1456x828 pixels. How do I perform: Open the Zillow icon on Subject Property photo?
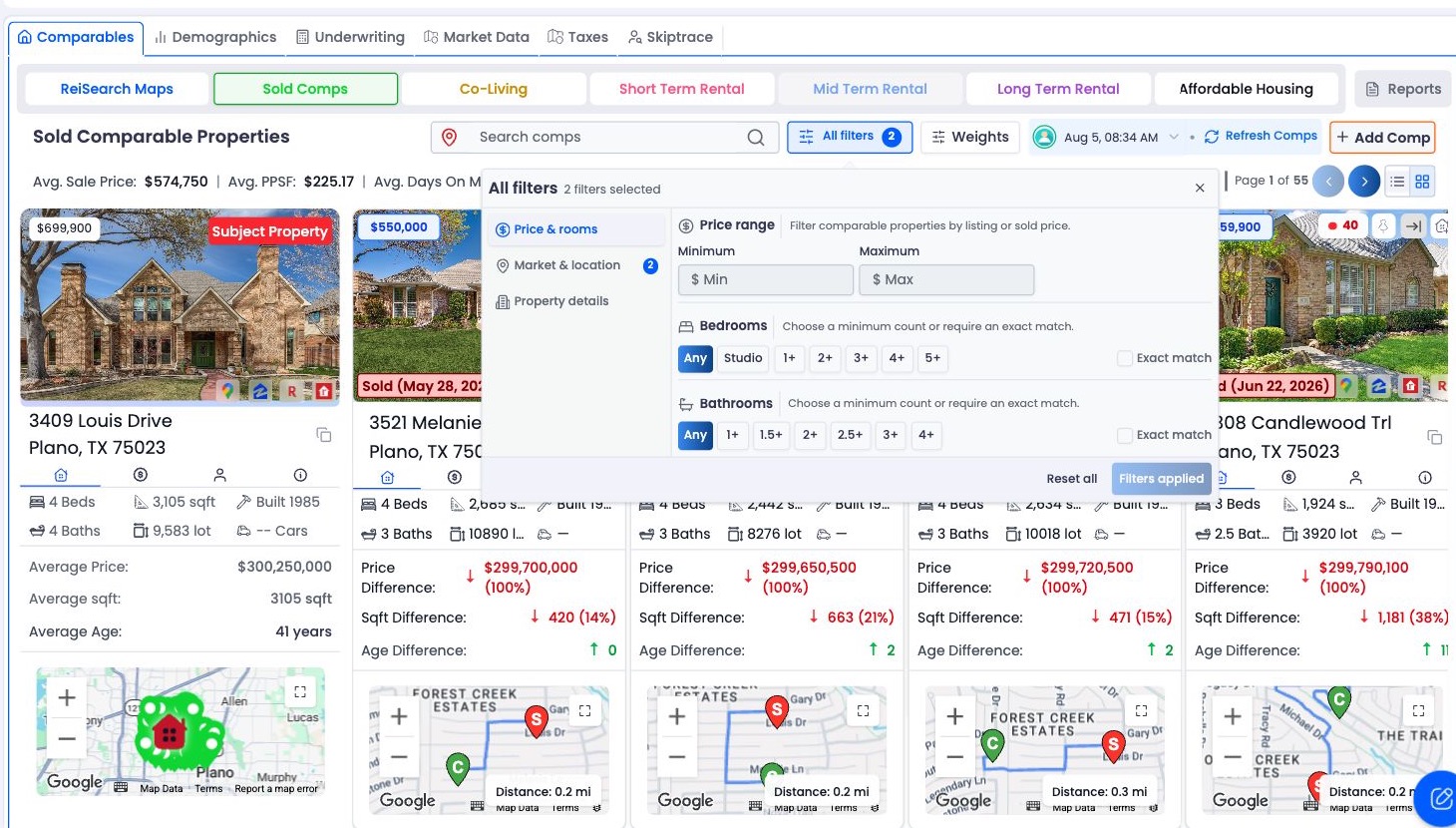tap(260, 391)
